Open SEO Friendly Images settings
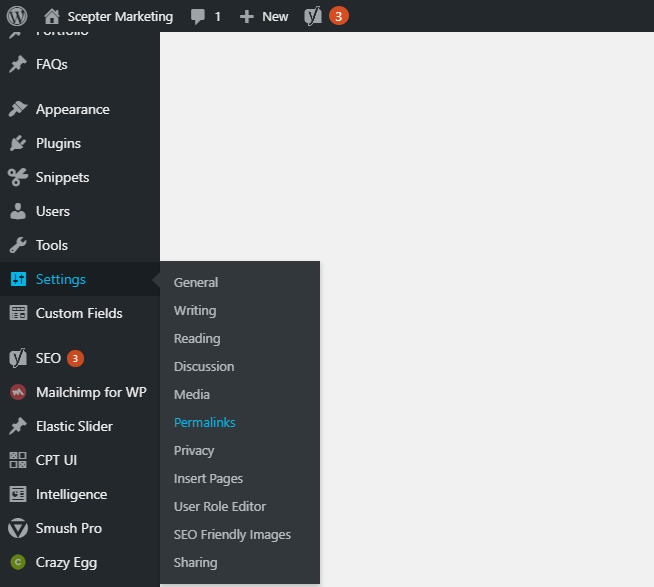The image size is (654, 587). 232,534
